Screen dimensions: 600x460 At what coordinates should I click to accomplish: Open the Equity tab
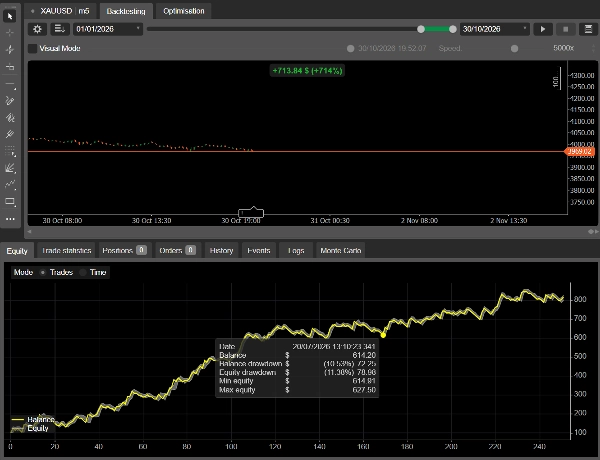click(x=17, y=251)
